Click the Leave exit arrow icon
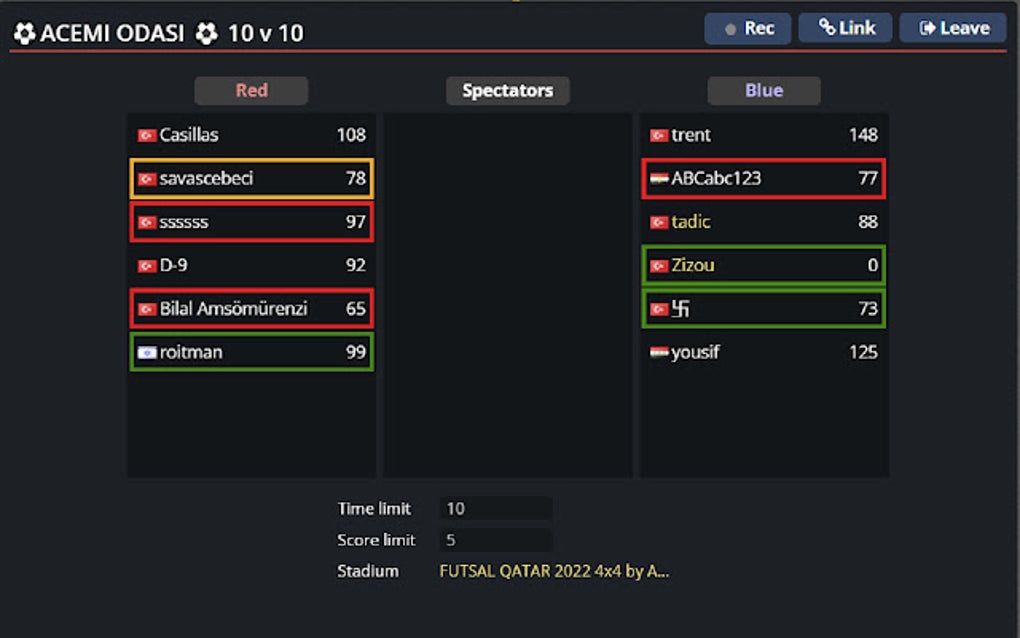 pyautogui.click(x=927, y=28)
